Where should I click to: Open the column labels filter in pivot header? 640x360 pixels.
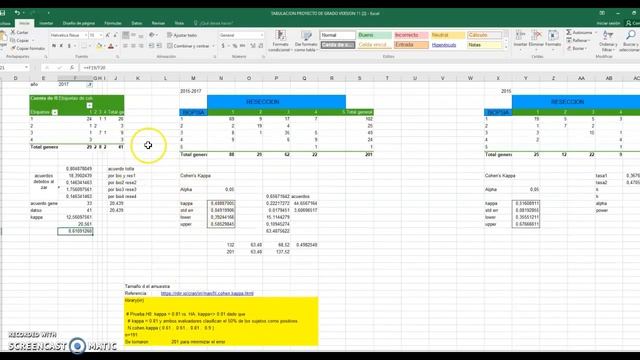(x=89, y=105)
